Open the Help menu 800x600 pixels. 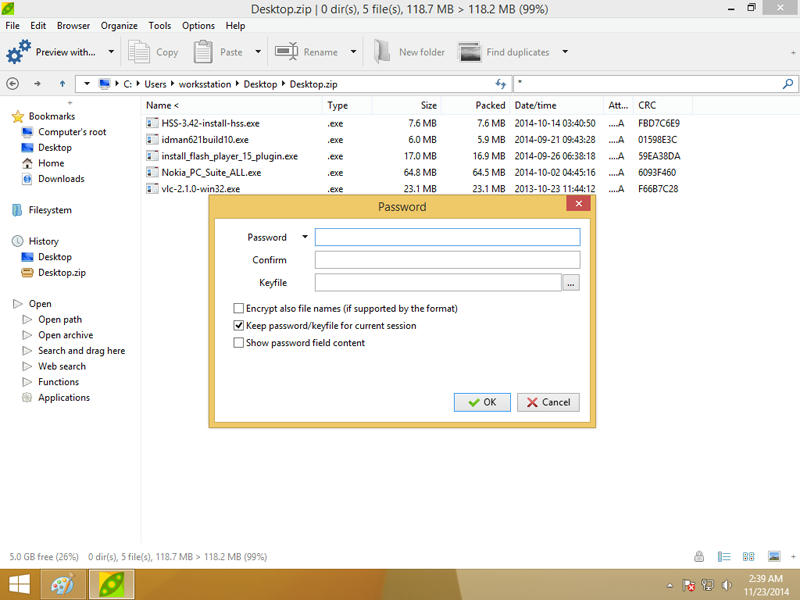coord(235,26)
